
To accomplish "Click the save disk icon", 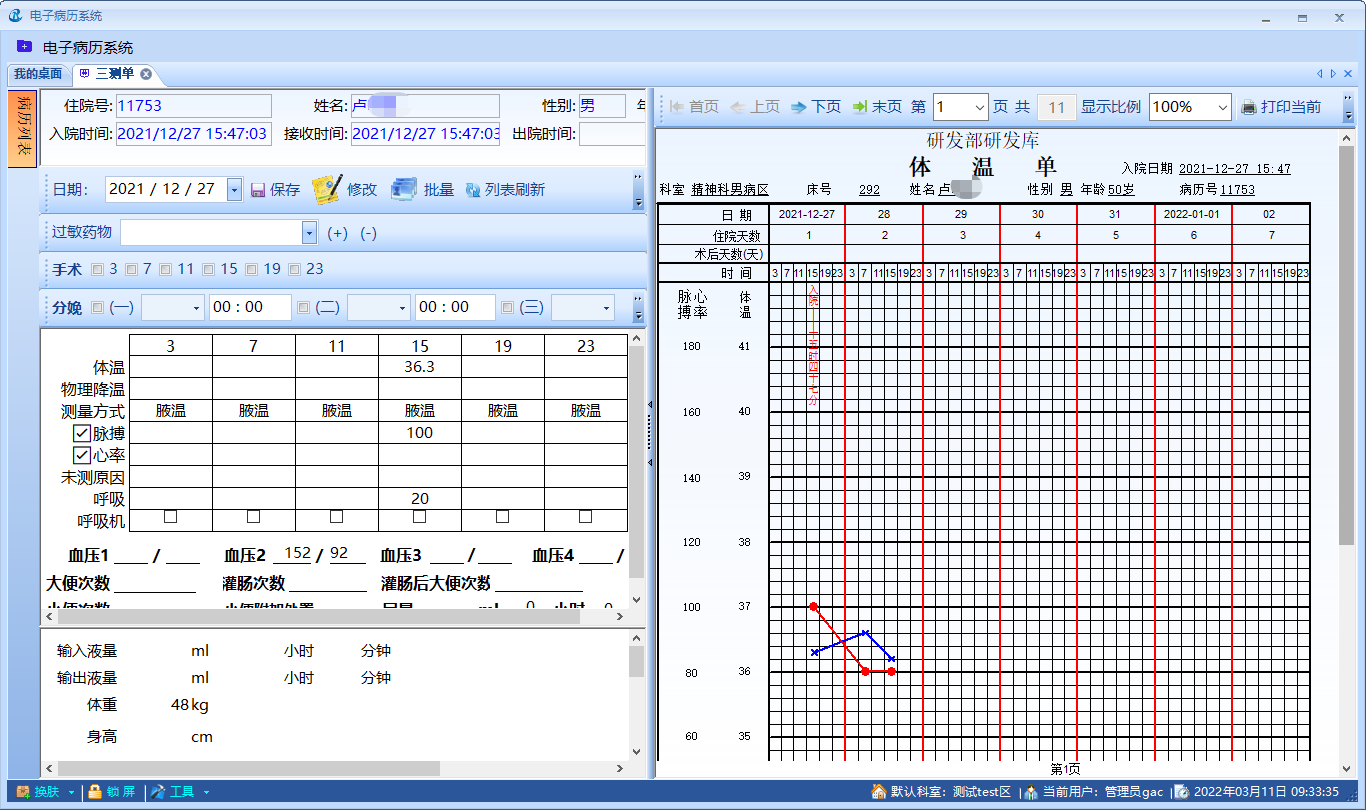I will pos(258,190).
